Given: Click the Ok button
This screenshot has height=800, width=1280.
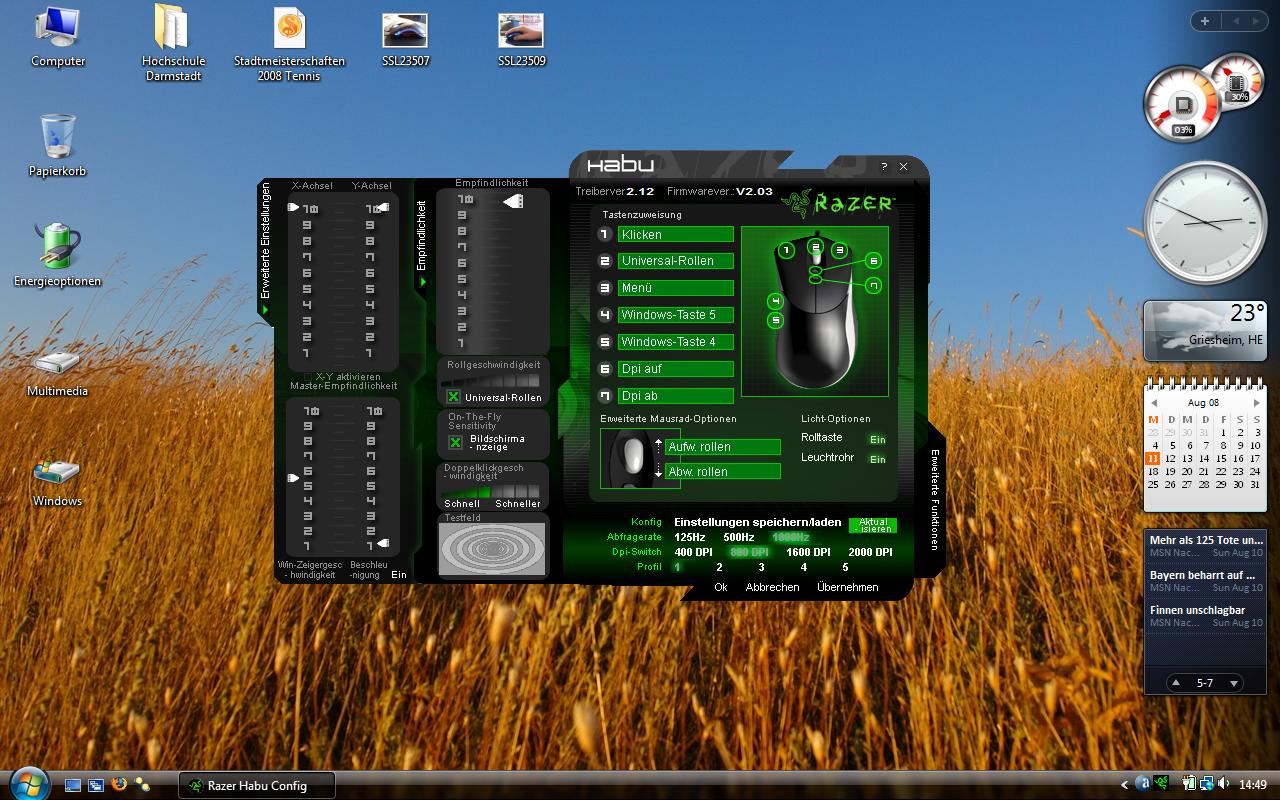Looking at the screenshot, I should [x=720, y=587].
